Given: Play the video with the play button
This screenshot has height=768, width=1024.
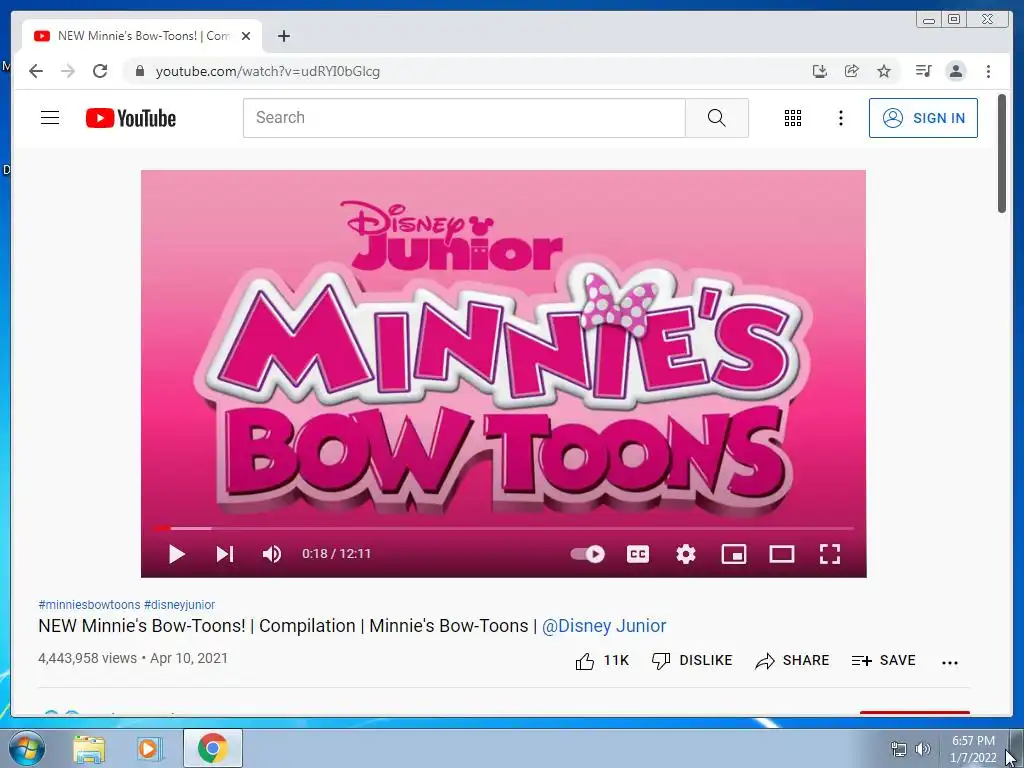Looking at the screenshot, I should 176,554.
